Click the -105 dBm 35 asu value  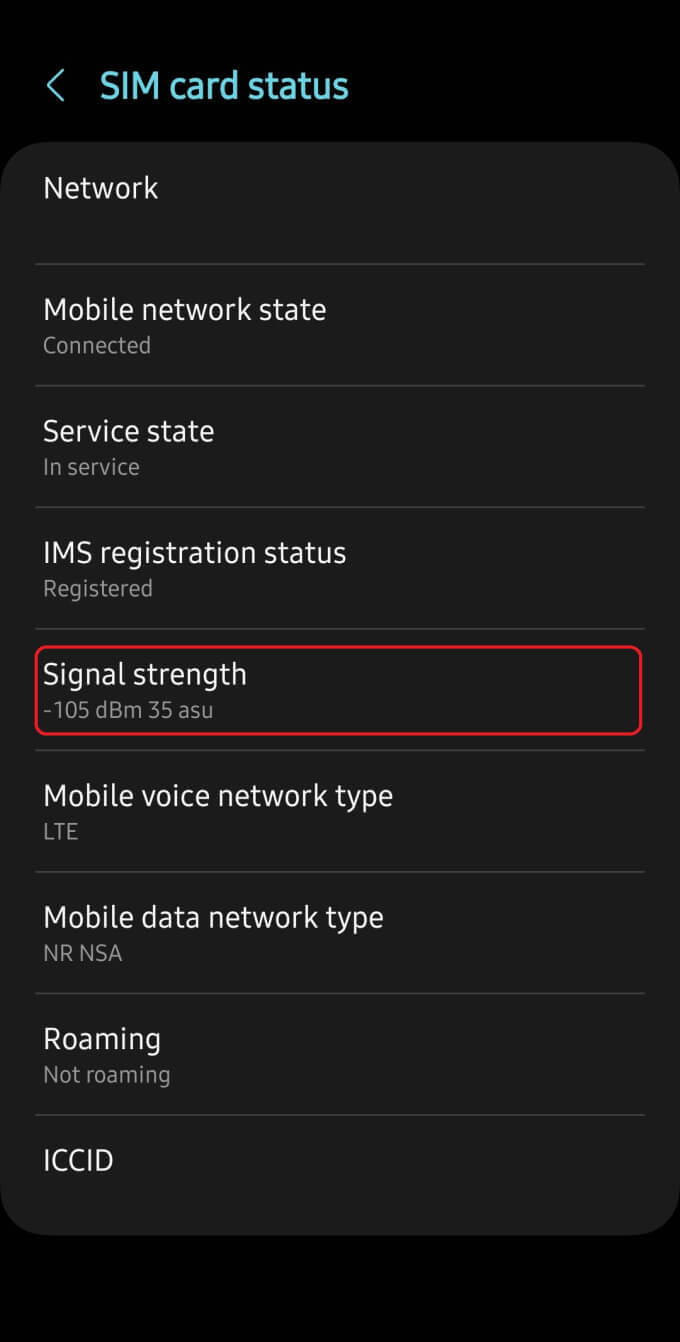[128, 711]
